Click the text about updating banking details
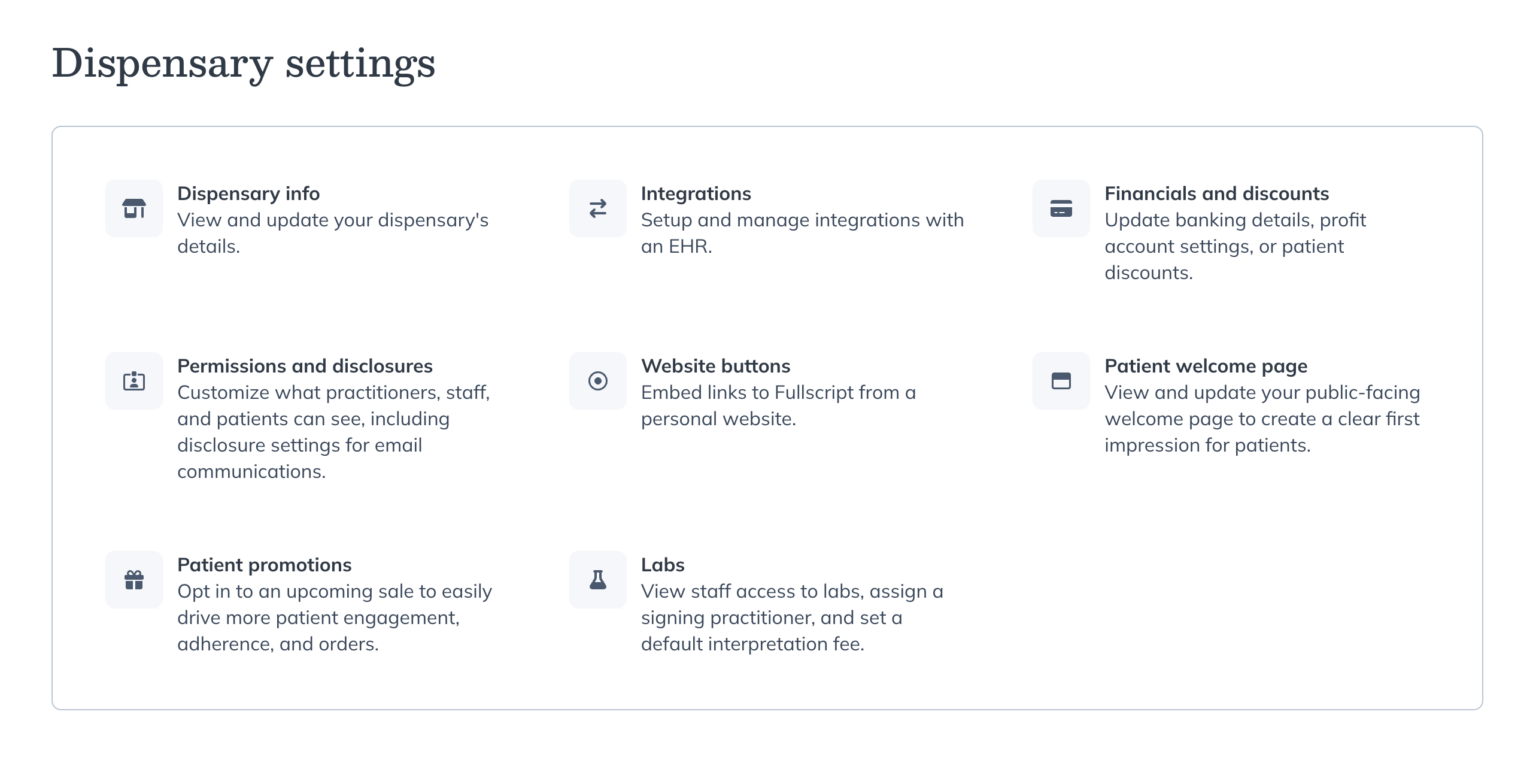1536x757 pixels. pyautogui.click(x=1235, y=246)
